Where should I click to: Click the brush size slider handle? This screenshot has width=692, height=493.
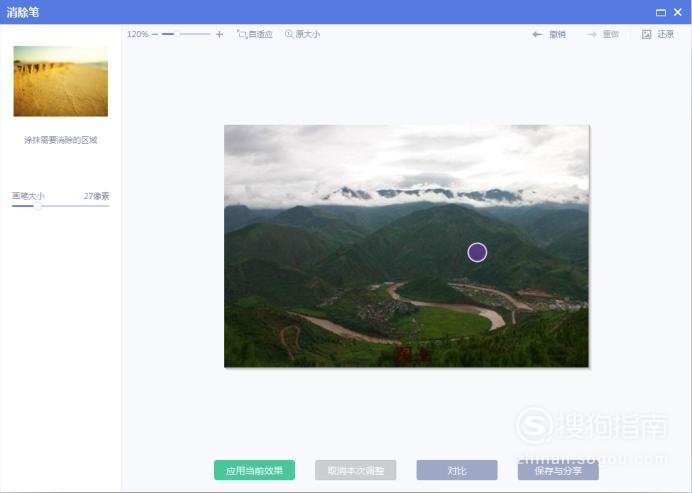coord(38,206)
